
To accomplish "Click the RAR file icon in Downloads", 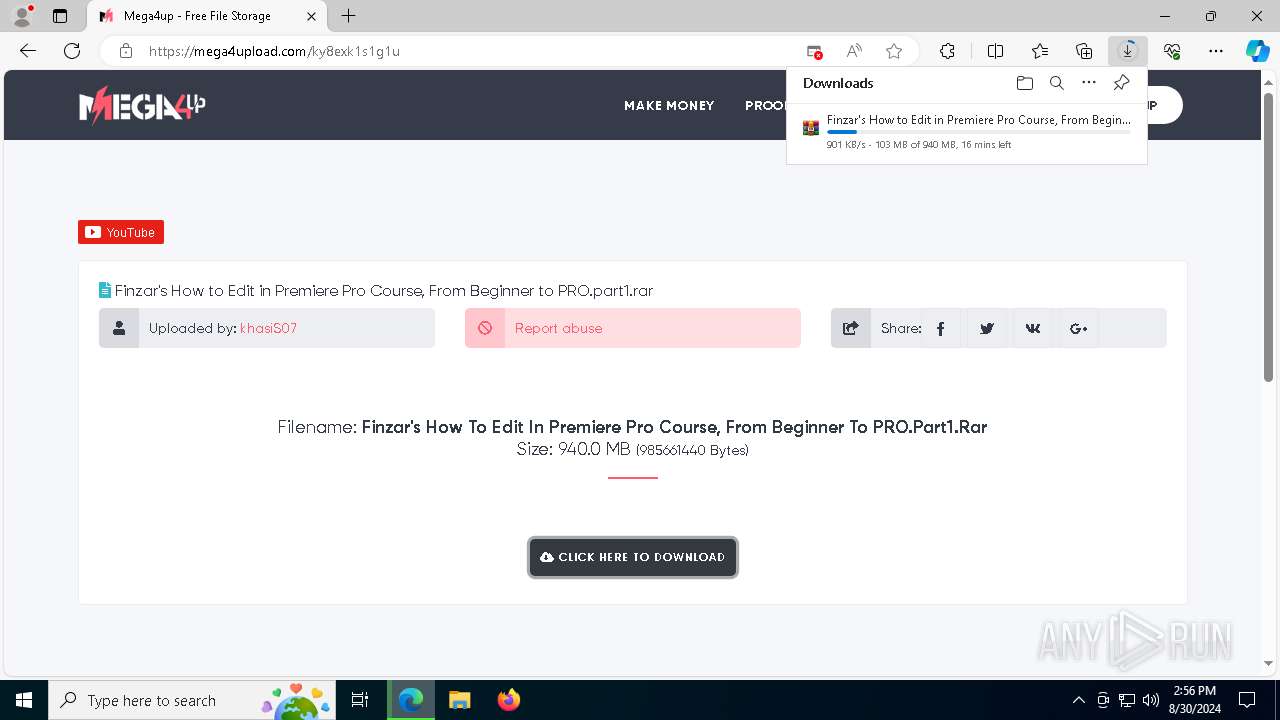I will (x=811, y=128).
